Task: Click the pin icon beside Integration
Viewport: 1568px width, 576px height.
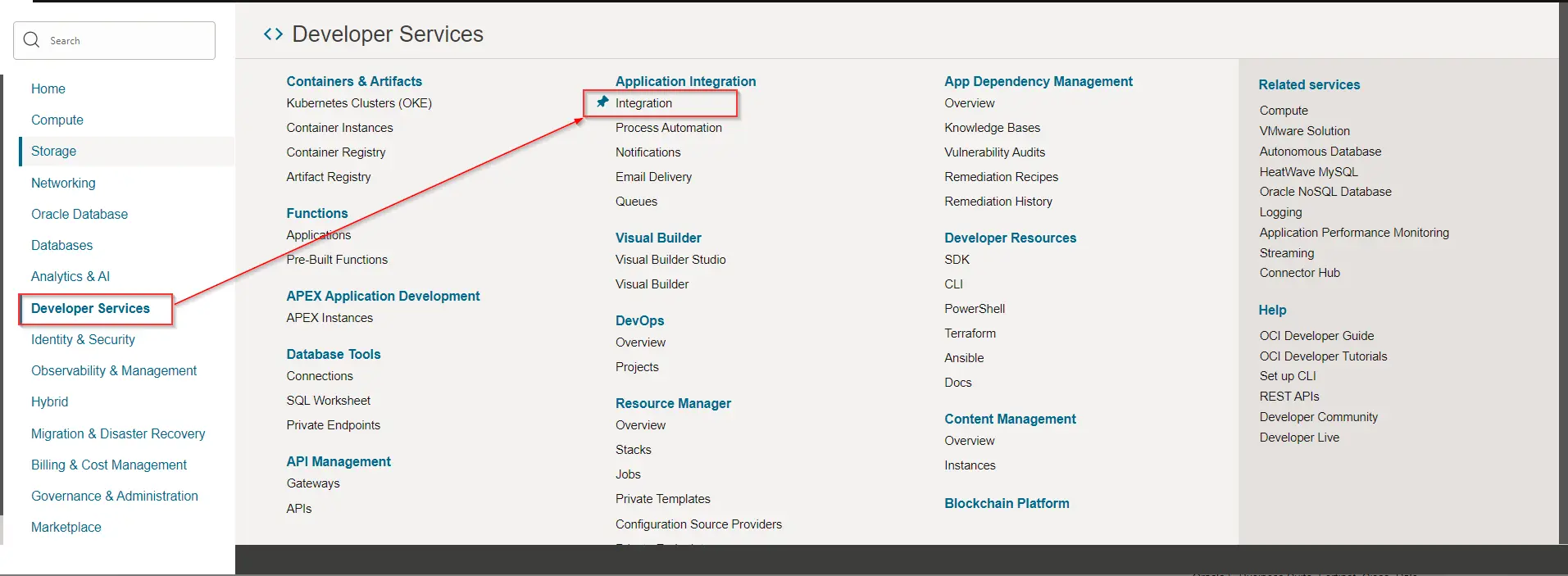Action: click(x=602, y=102)
